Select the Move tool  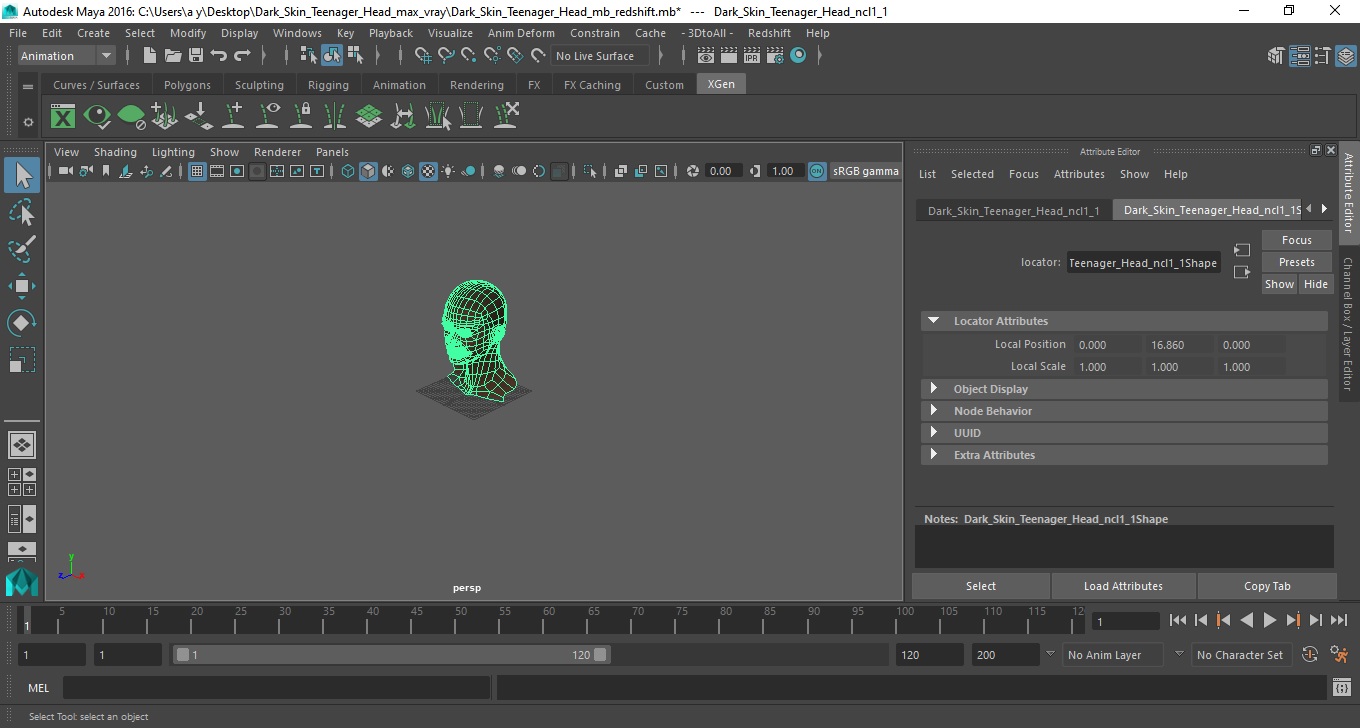22,286
